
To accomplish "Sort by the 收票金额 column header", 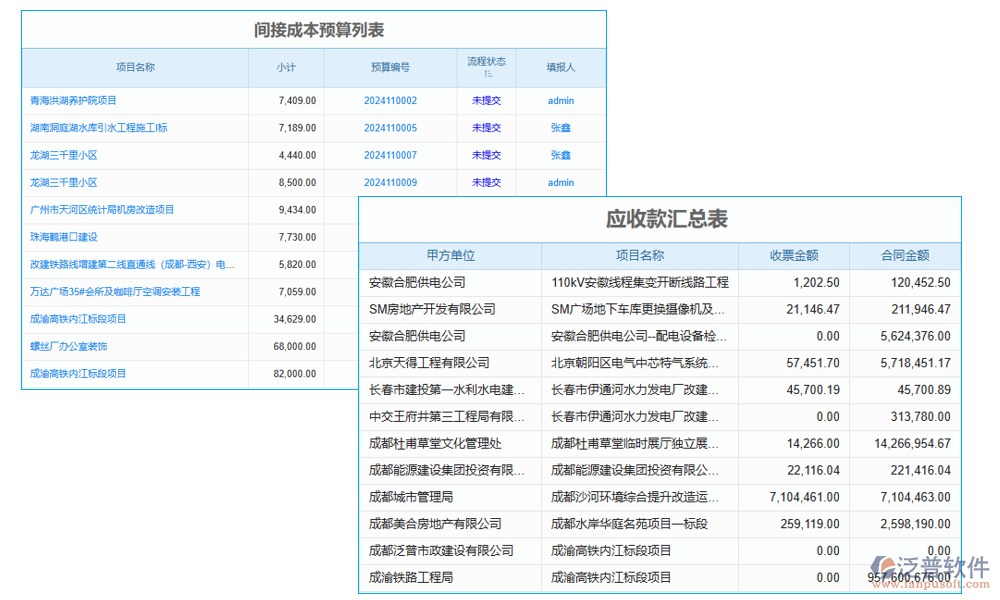I will pyautogui.click(x=797, y=256).
